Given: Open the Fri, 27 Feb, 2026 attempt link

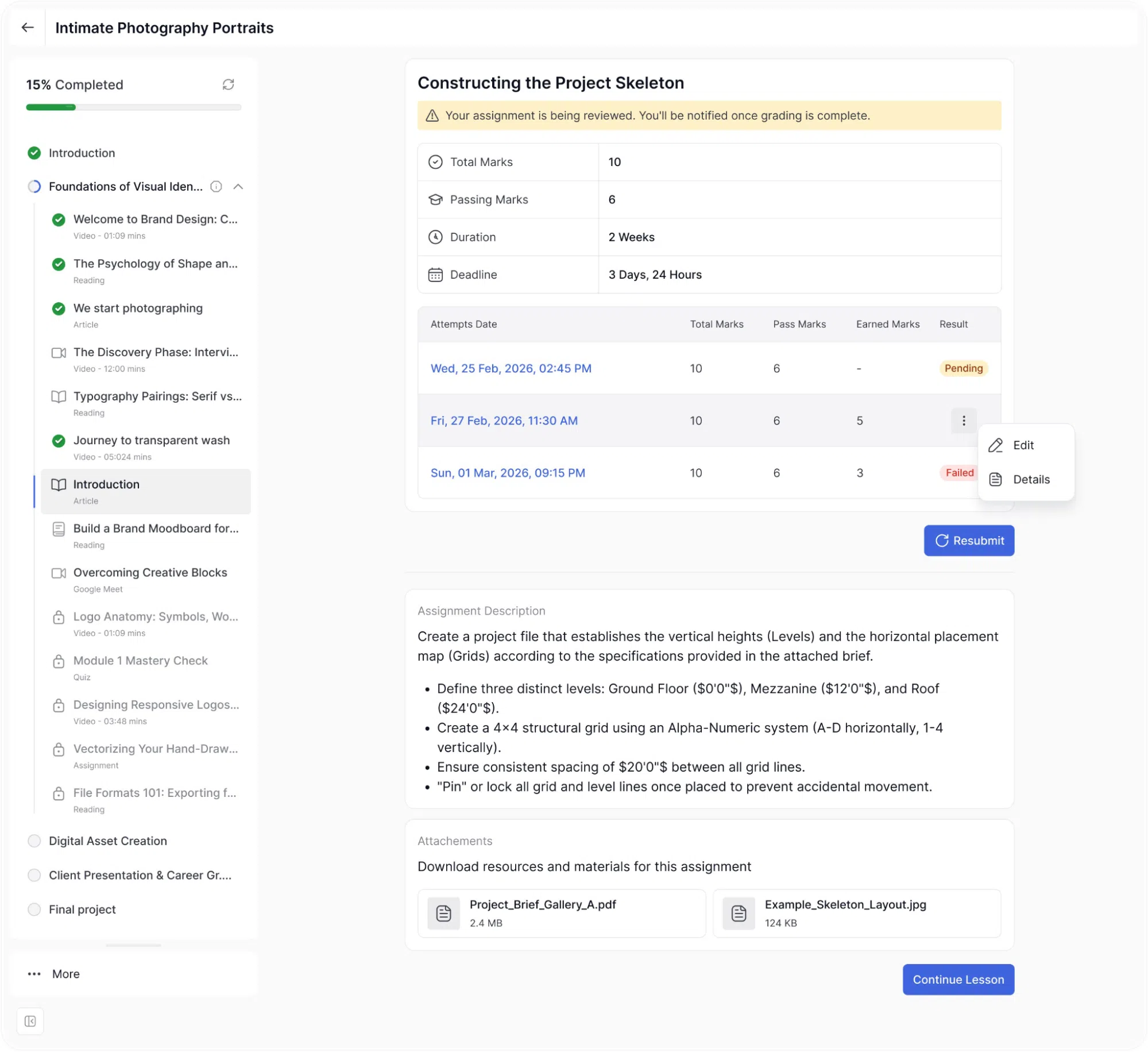Looking at the screenshot, I should pos(504,421).
